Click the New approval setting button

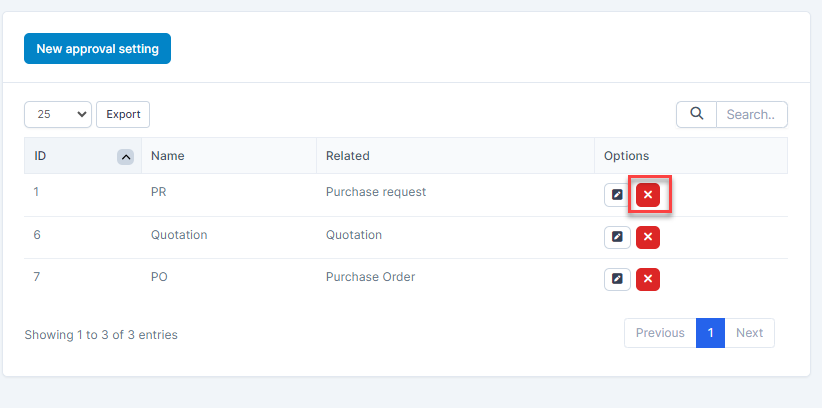[97, 48]
